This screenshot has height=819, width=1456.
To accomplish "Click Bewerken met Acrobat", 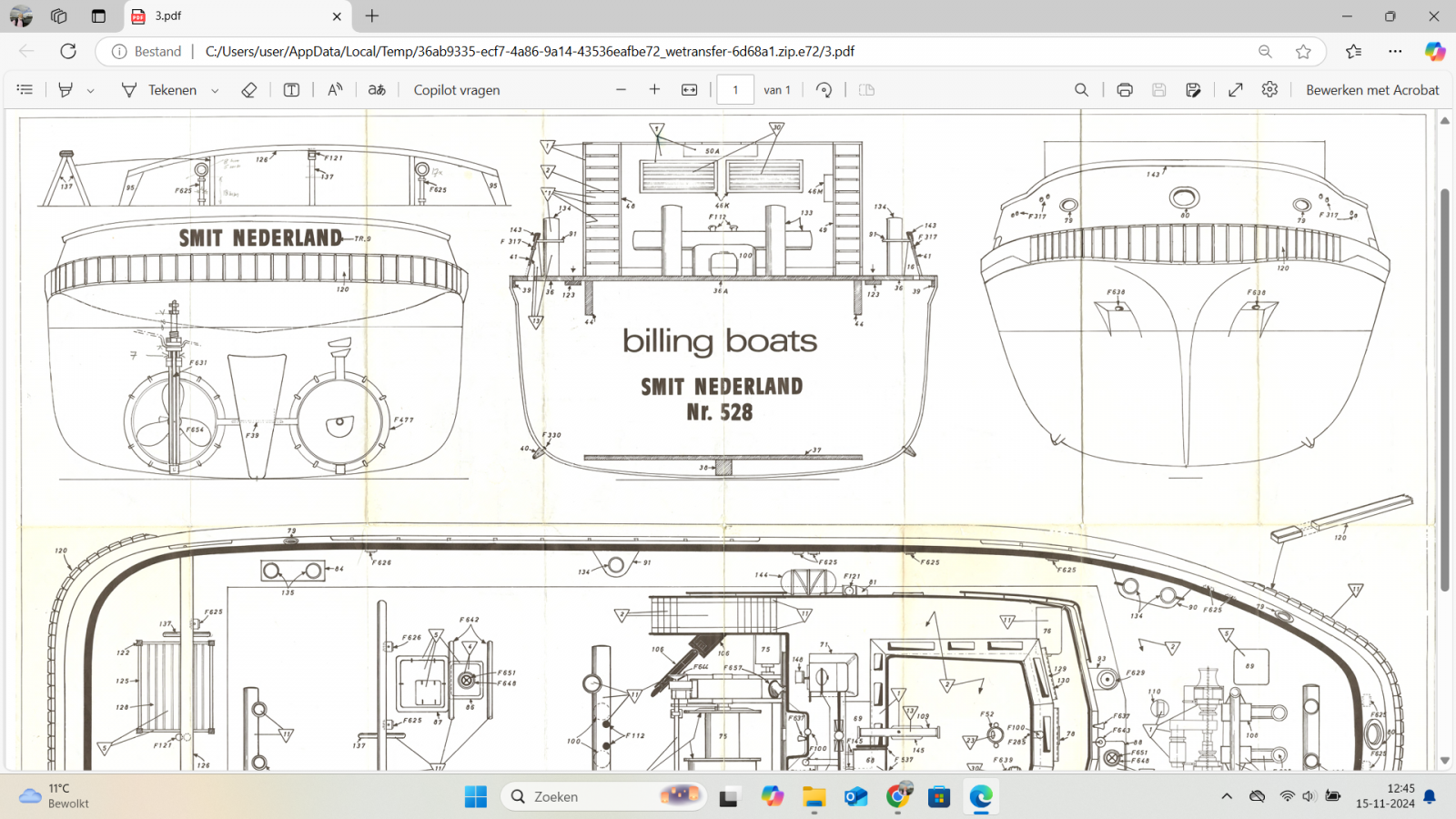I will pos(1372,89).
